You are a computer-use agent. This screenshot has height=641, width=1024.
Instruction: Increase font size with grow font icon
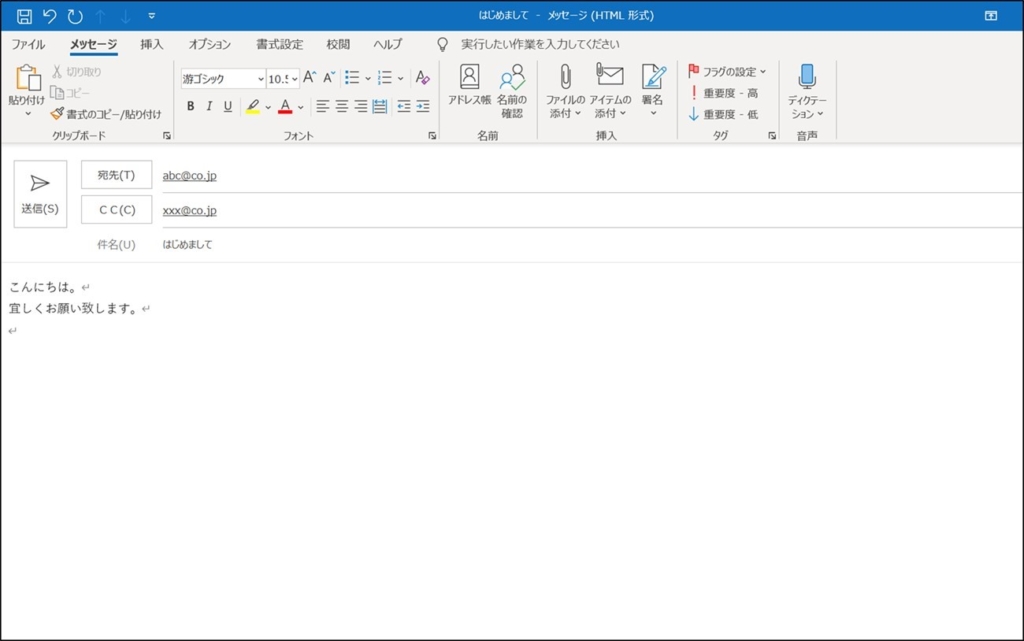click(310, 78)
